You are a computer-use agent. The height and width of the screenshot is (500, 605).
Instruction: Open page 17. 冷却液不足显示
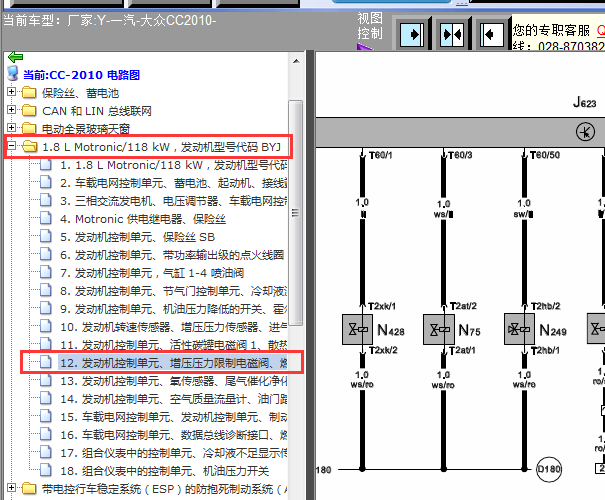click(x=174, y=453)
